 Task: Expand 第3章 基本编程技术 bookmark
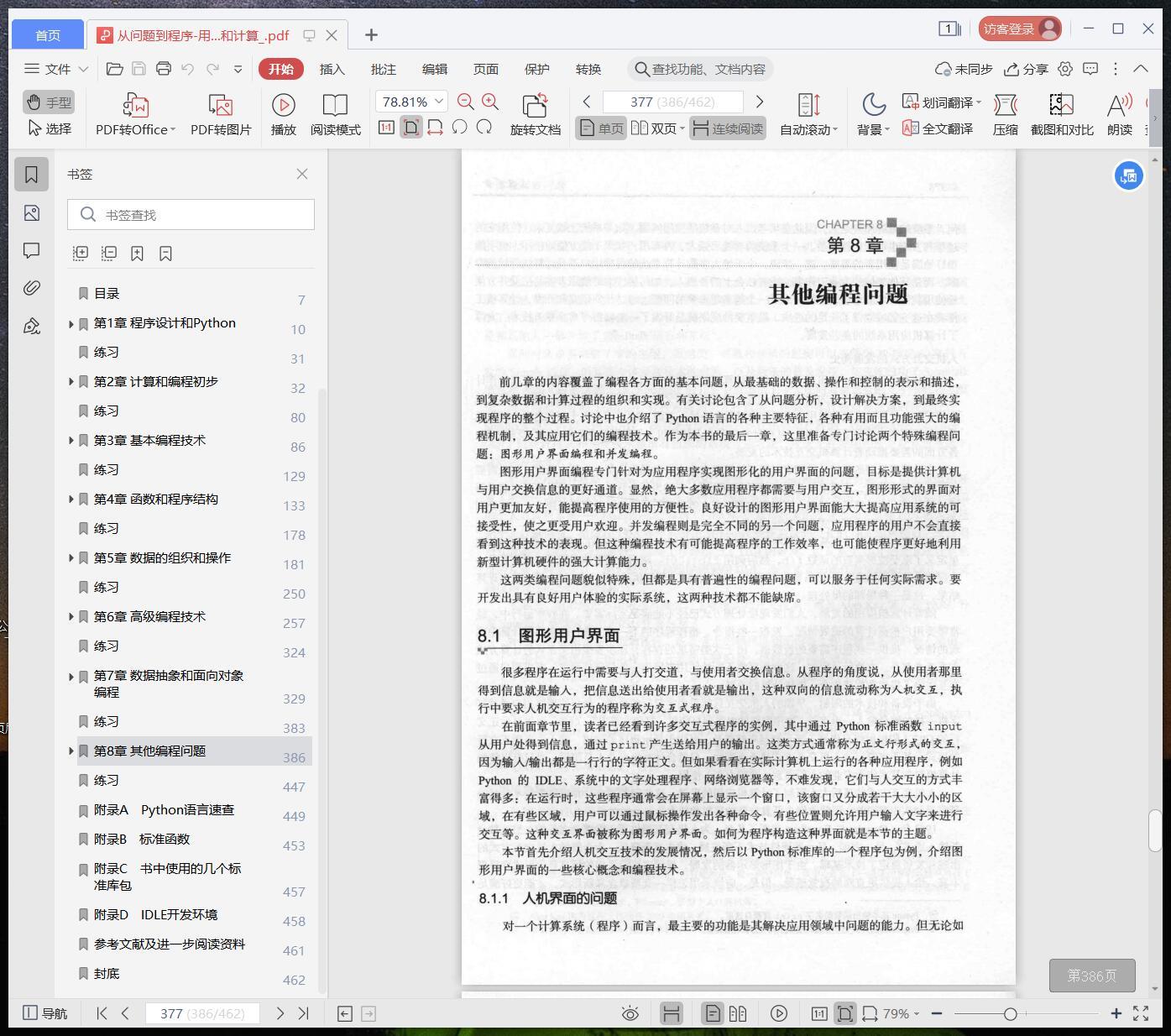tap(71, 441)
